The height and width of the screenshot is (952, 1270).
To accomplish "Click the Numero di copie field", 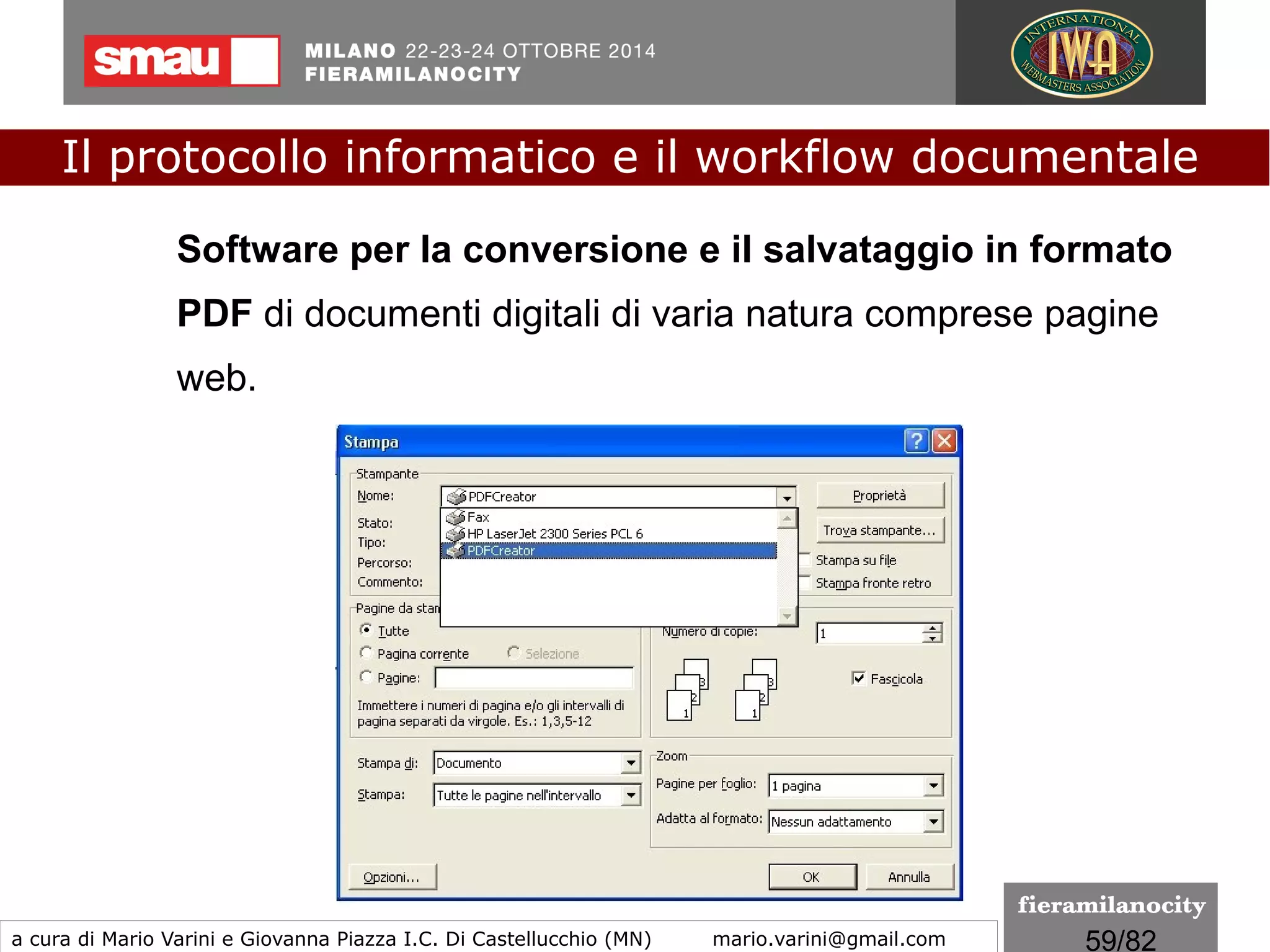I will click(869, 633).
